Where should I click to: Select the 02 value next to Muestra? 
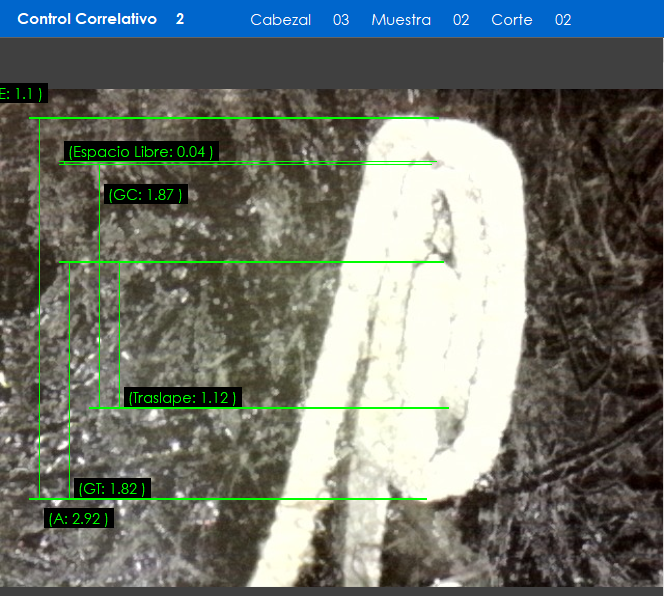(461, 20)
